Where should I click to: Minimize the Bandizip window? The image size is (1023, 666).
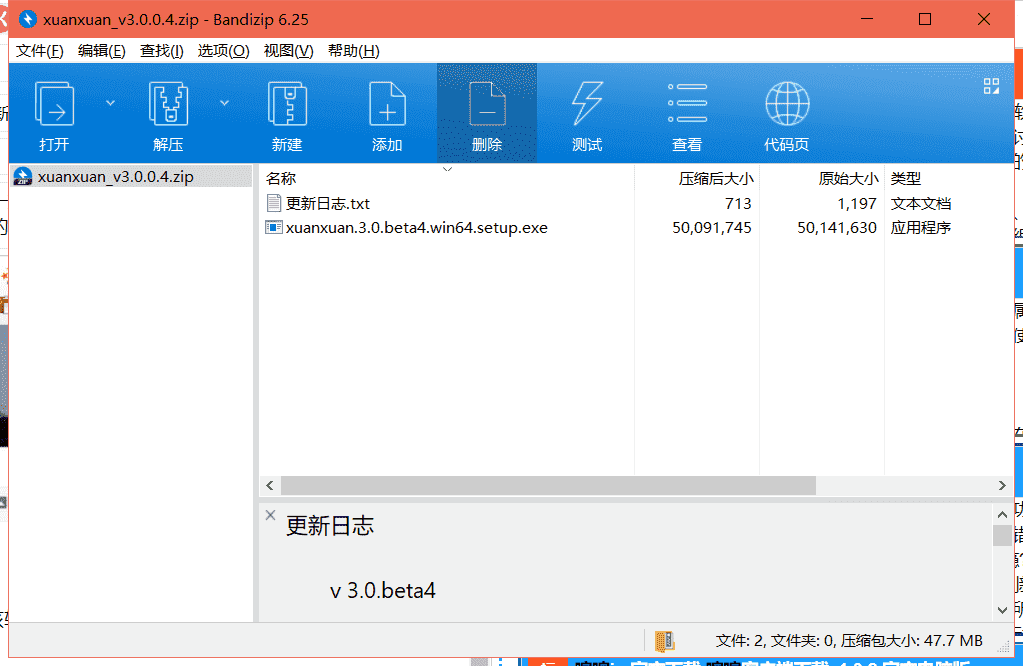click(x=866, y=20)
